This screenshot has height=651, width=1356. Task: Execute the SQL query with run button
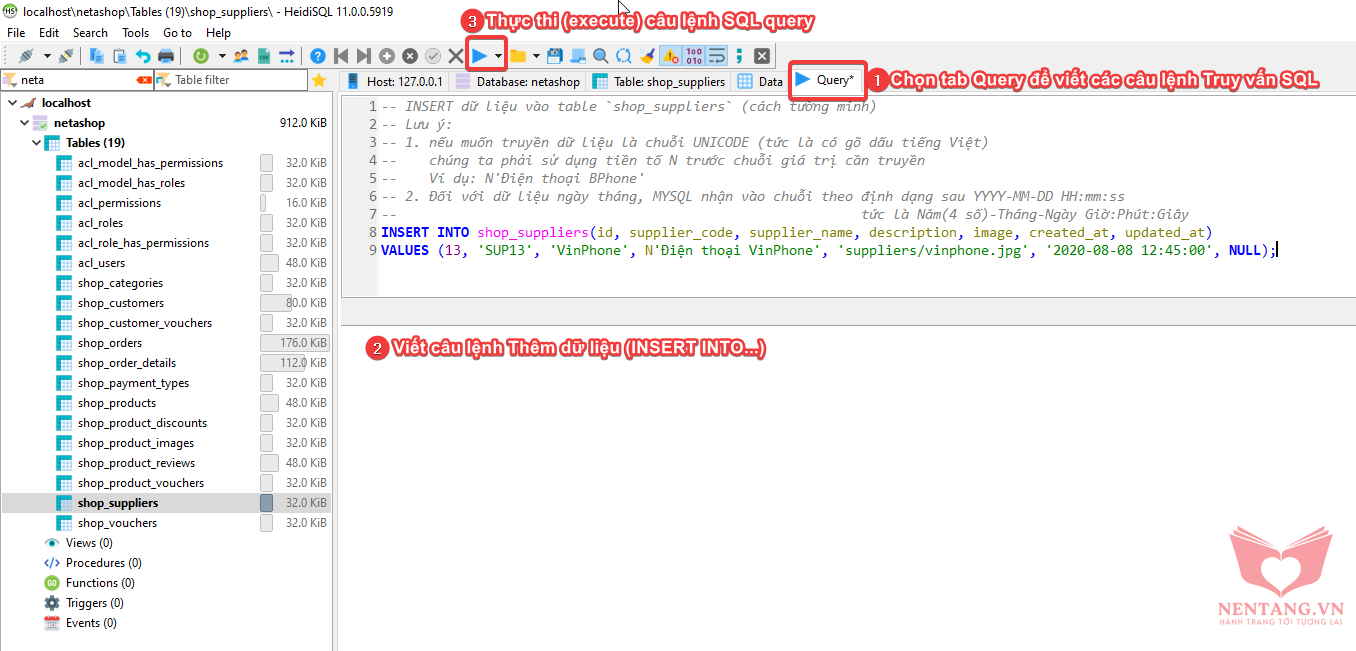click(x=480, y=56)
